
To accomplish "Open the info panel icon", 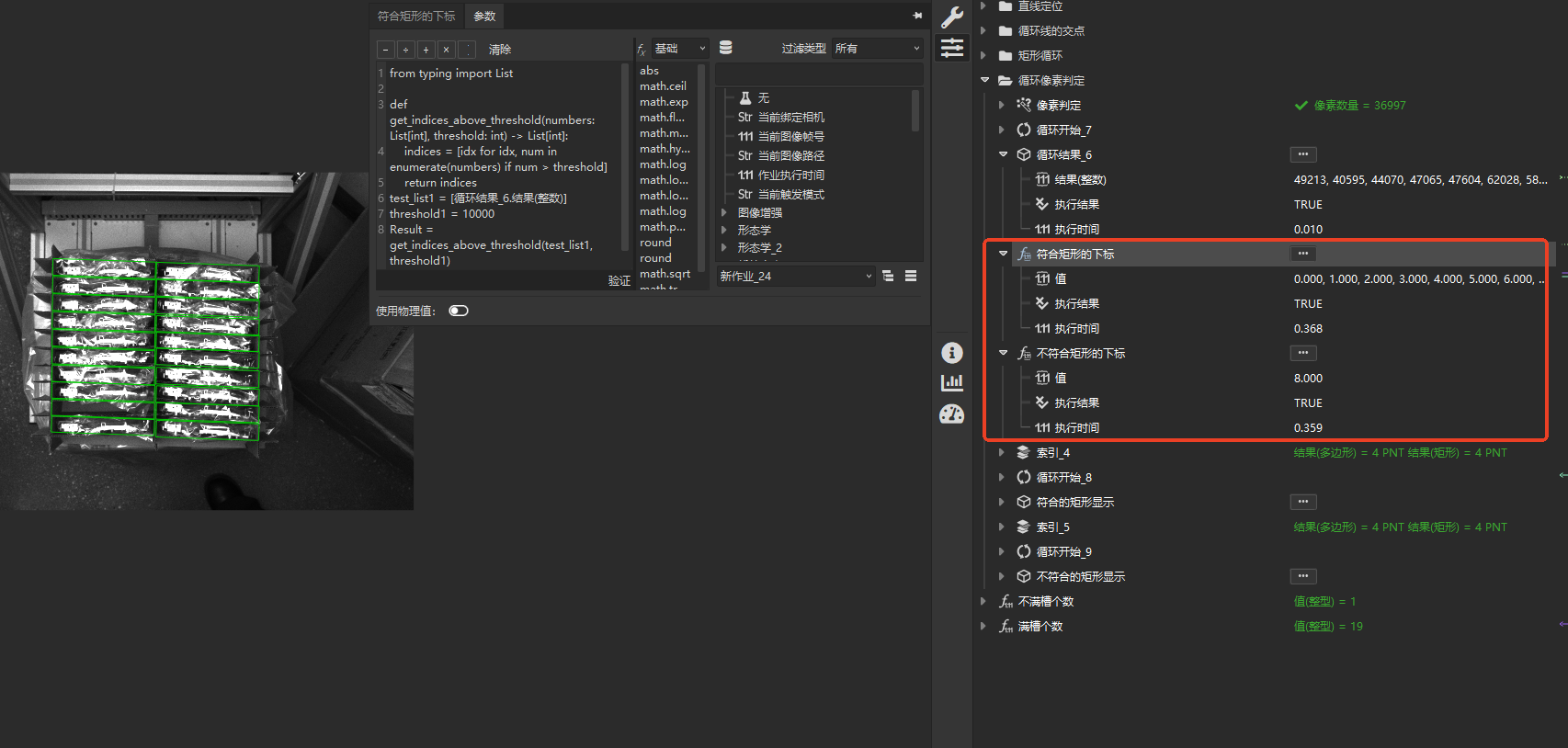I will click(952, 353).
